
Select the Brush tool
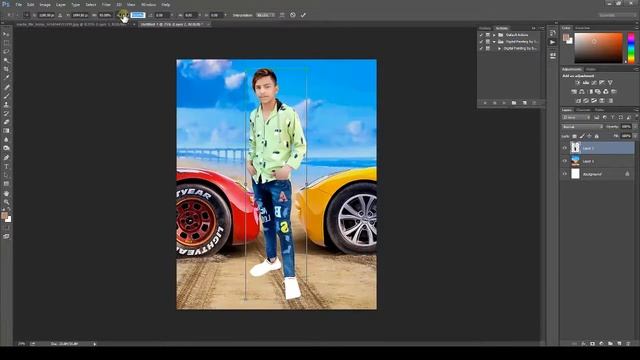coord(6,96)
